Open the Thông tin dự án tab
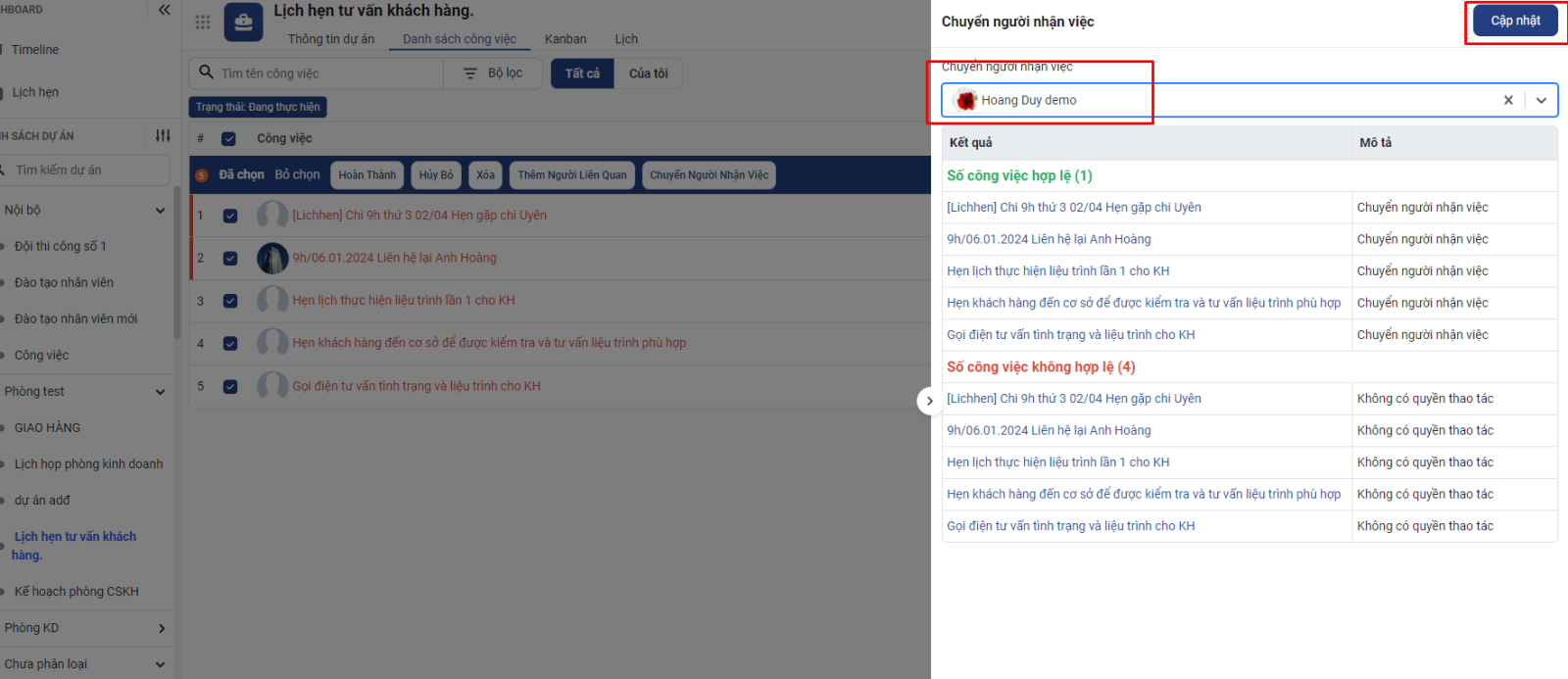This screenshot has width=1568, height=679. pos(330,39)
